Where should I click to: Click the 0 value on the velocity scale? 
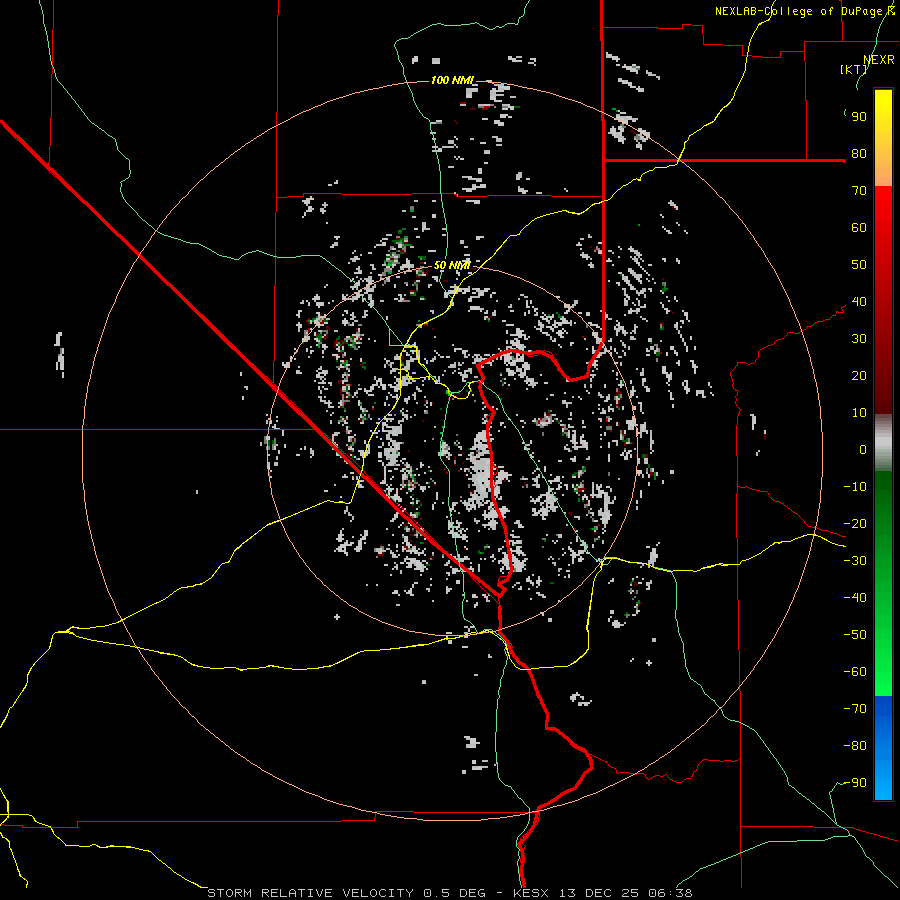tap(863, 450)
